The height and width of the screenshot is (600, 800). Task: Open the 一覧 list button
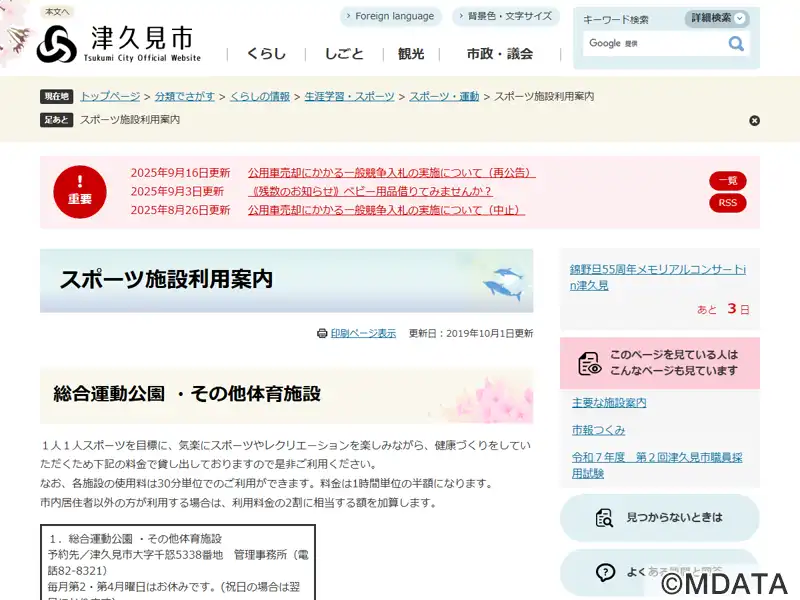[x=727, y=181]
